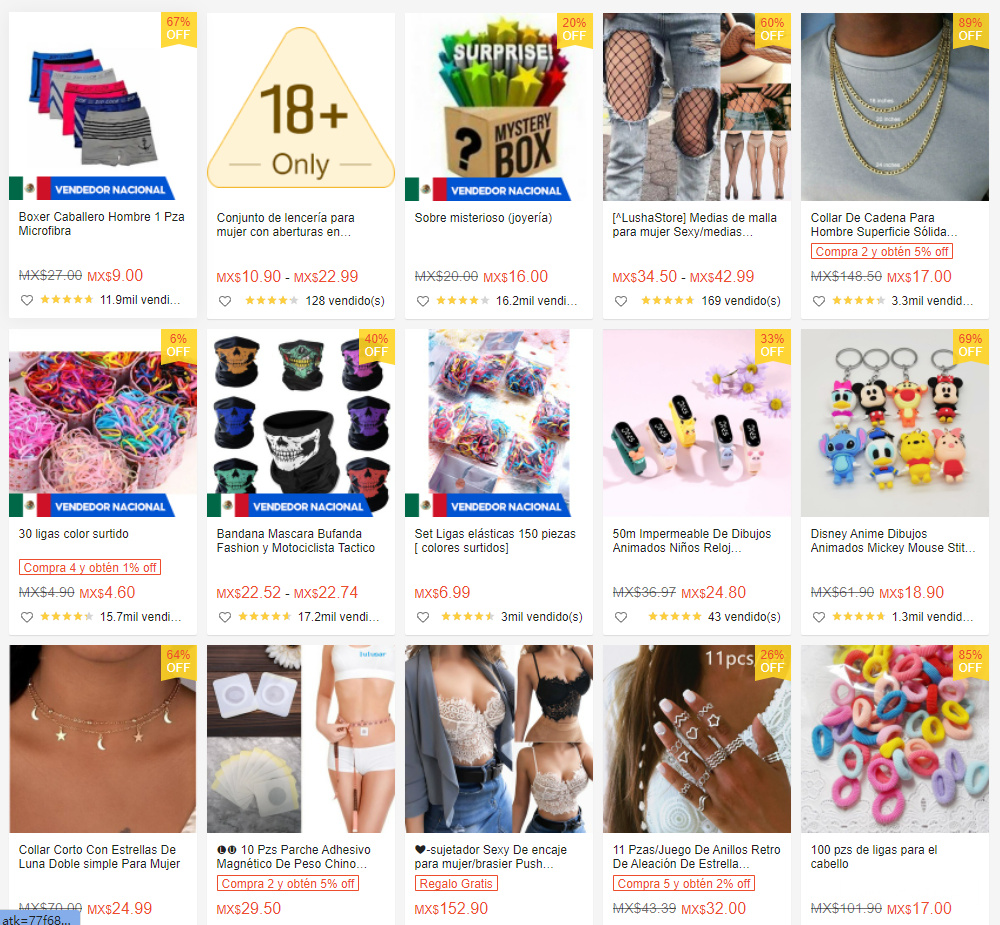Favorite the 50m Impermeable Reloj heart

[621, 617]
